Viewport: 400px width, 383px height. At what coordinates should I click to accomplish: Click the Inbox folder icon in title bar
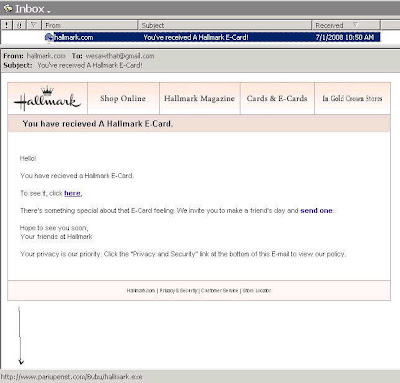tap(8, 9)
